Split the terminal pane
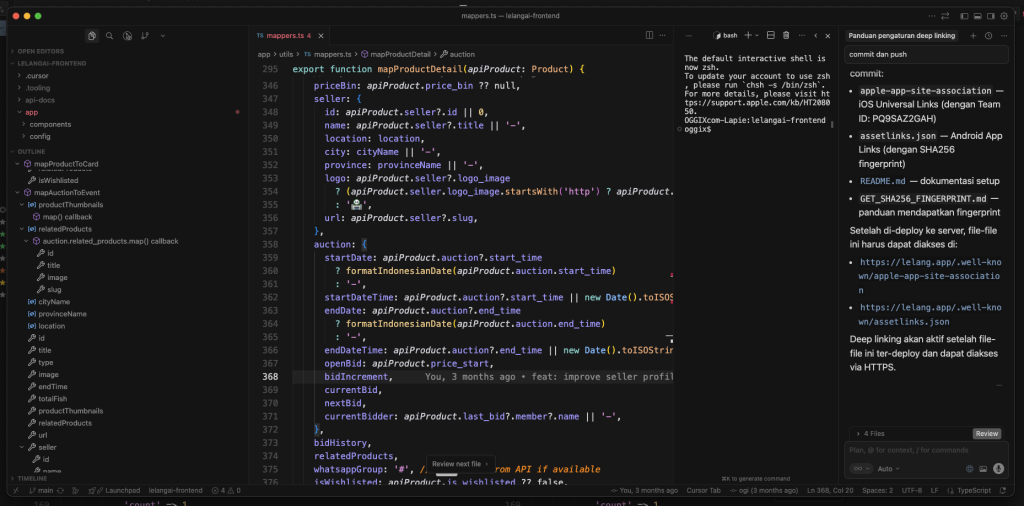 coord(772,35)
